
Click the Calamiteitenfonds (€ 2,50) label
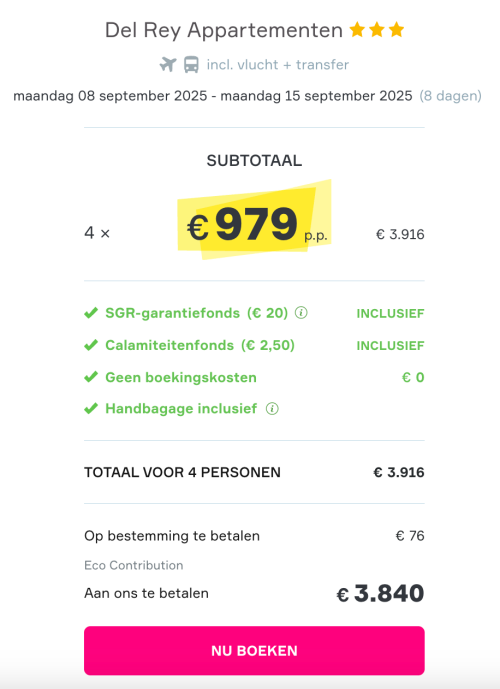[x=200, y=345]
